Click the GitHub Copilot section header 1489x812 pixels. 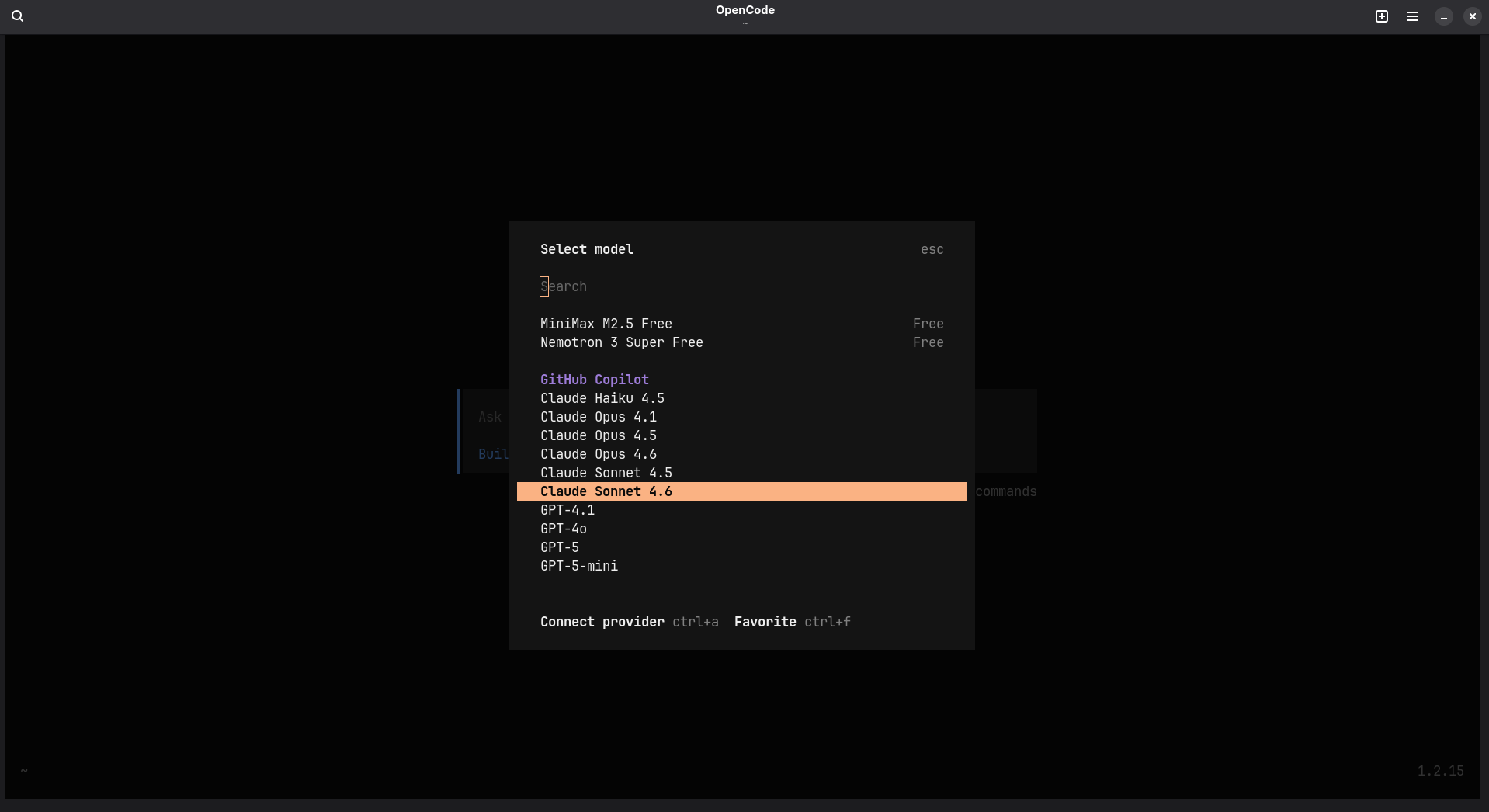pos(594,380)
